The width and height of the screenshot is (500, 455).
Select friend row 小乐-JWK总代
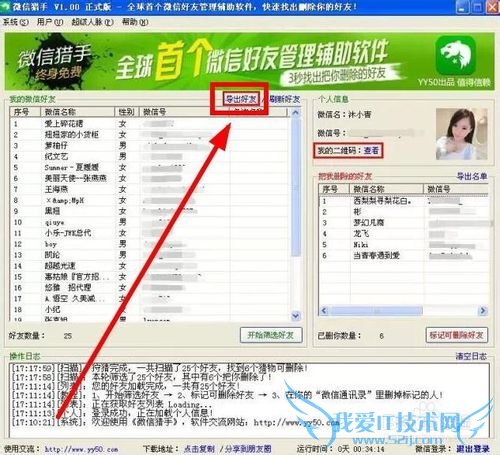point(150,233)
